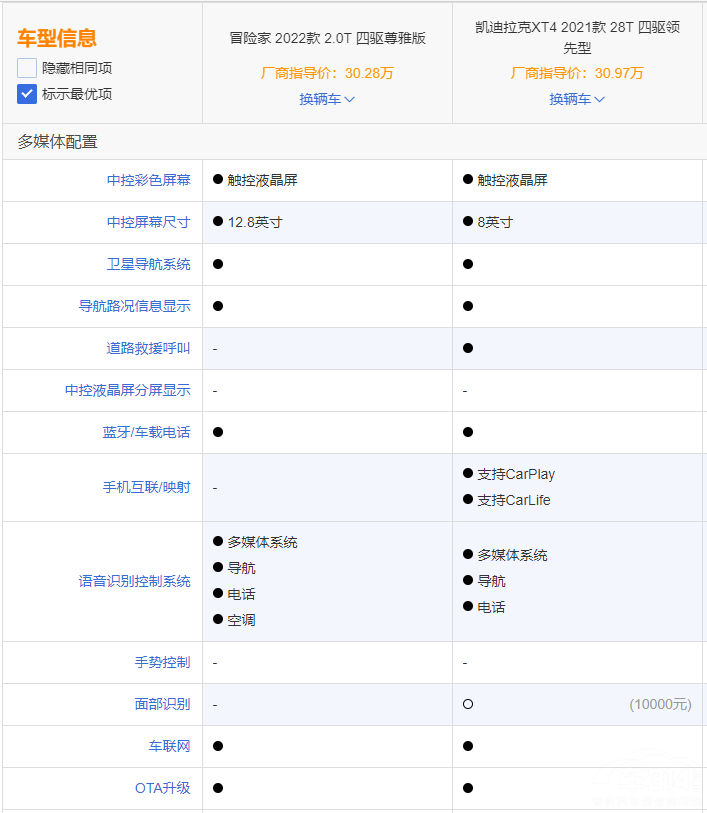The width and height of the screenshot is (707, 813).
Task: Click 中控液晶屏分屏显示 label
Action: [127, 390]
